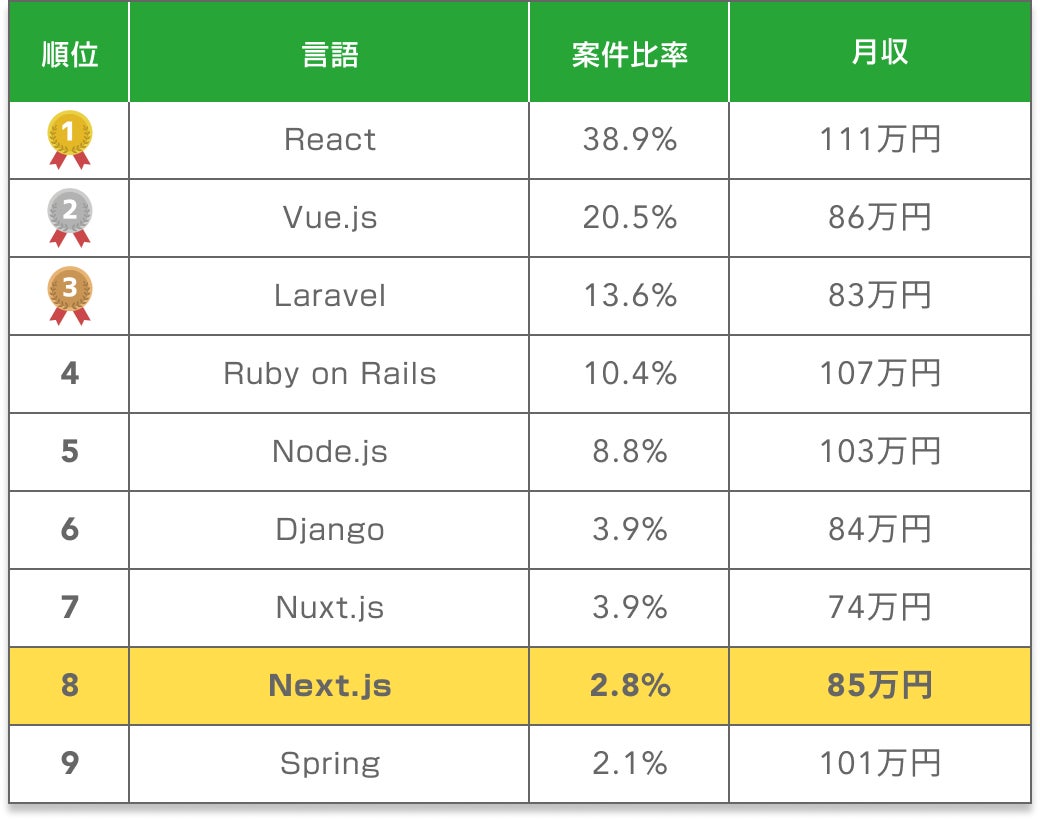Click the 111万円 monthly income value
Screen dimensions: 1040x820
[x=879, y=140]
